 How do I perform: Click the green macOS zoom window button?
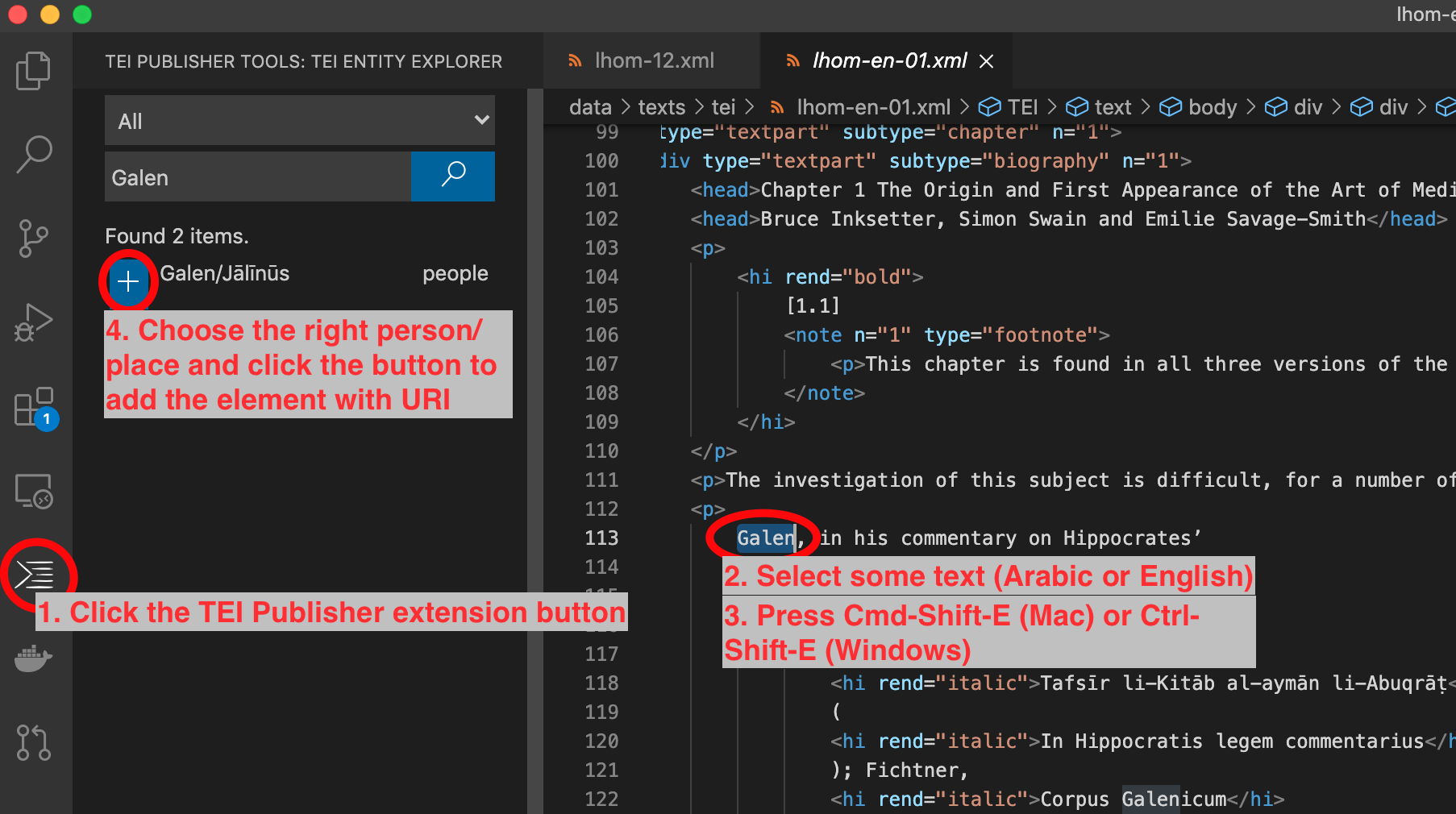(x=82, y=15)
